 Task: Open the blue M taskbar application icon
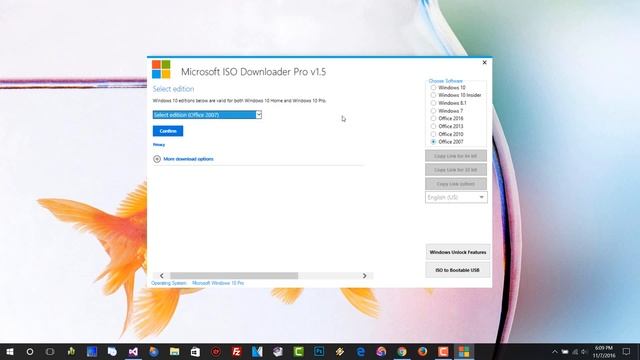coord(257,351)
